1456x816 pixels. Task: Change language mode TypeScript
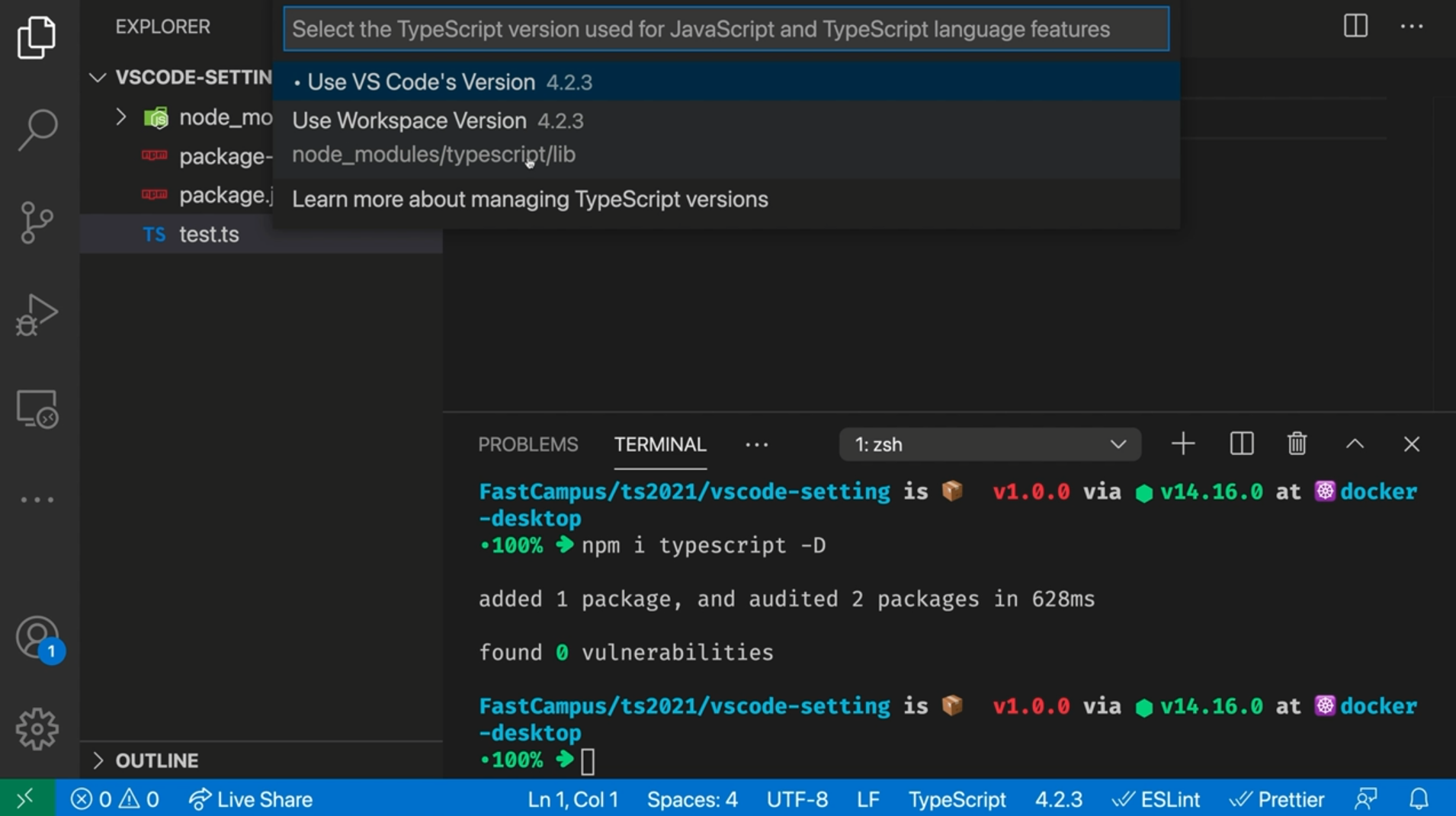[957, 799]
